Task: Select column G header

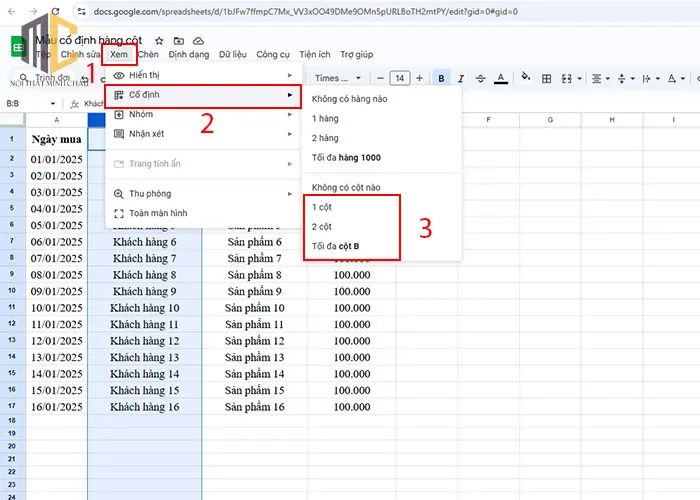Action: click(550, 120)
